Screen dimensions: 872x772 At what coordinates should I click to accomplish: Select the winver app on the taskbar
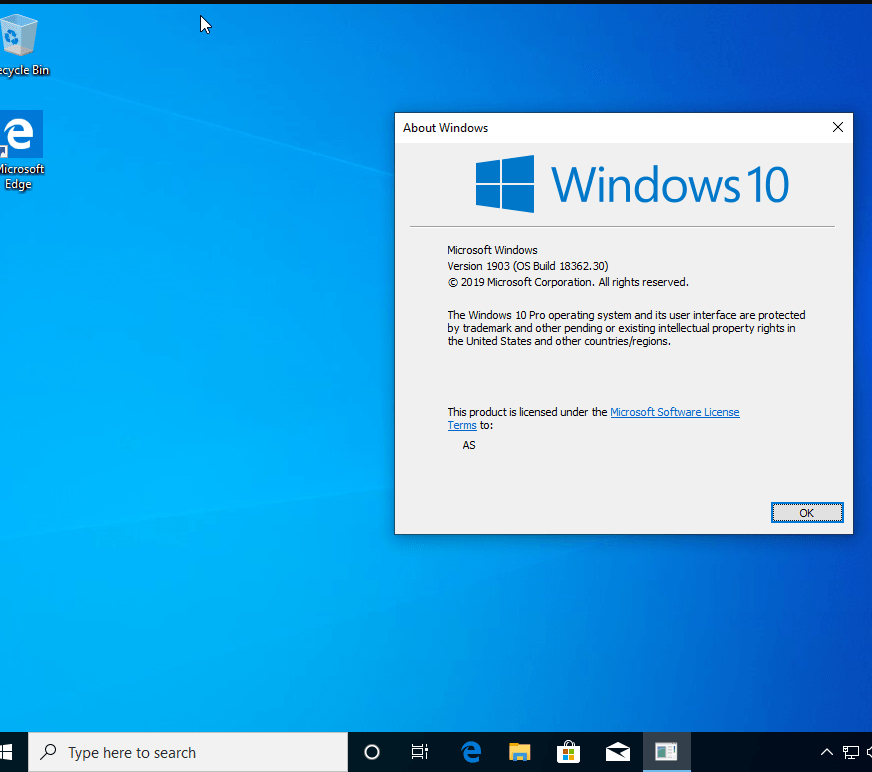click(x=666, y=752)
